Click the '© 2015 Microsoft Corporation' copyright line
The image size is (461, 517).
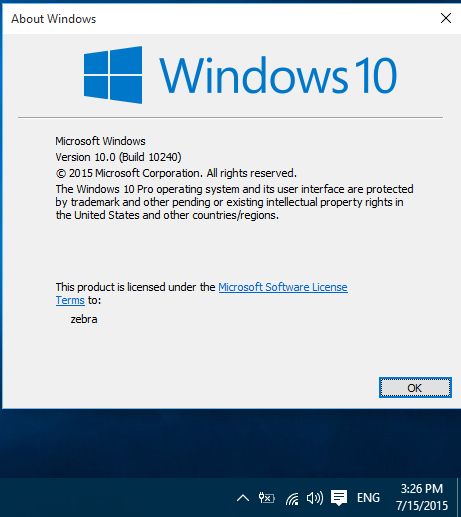[x=176, y=173]
